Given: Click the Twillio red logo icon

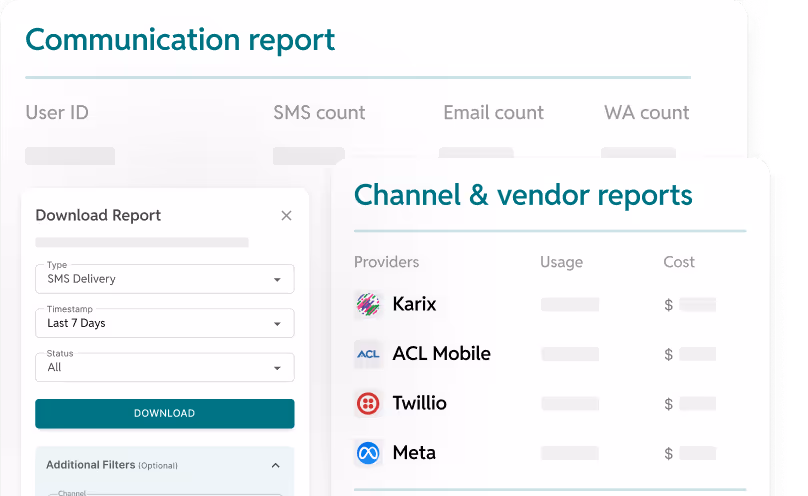Looking at the screenshot, I should [x=368, y=403].
